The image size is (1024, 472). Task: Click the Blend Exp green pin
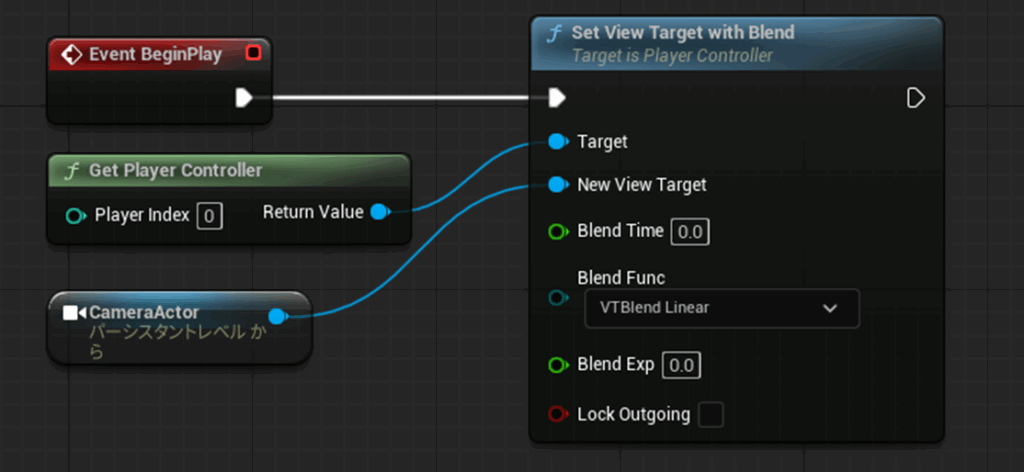click(558, 365)
